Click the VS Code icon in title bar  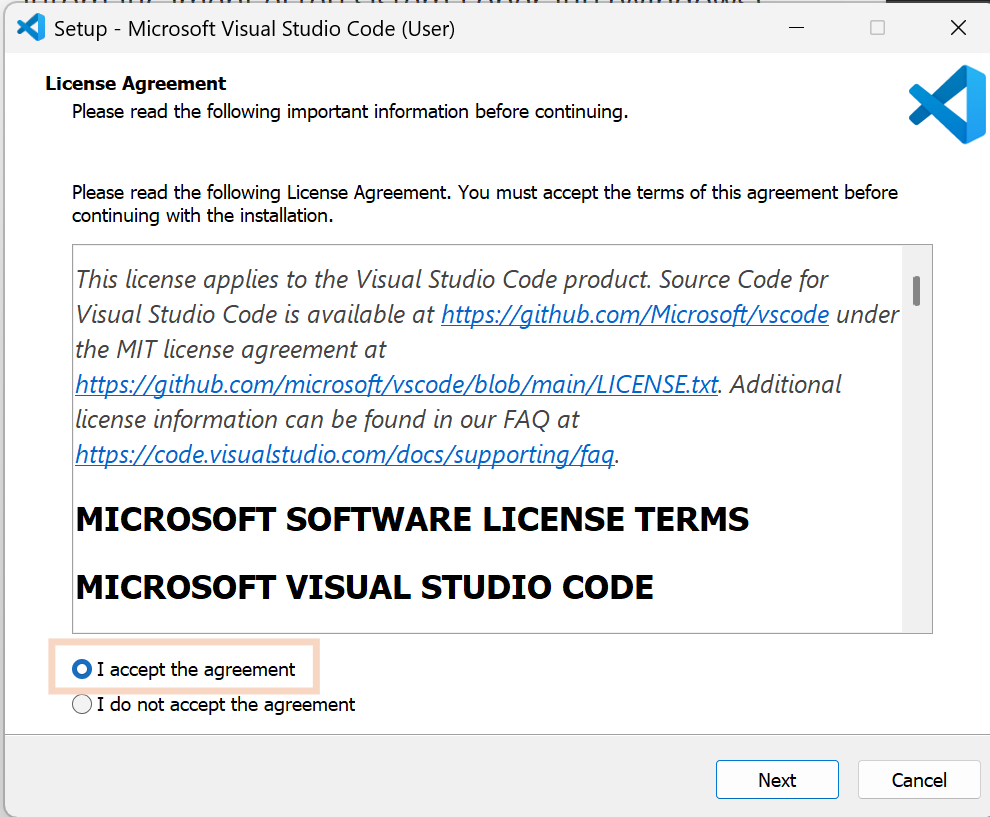[x=31, y=28]
